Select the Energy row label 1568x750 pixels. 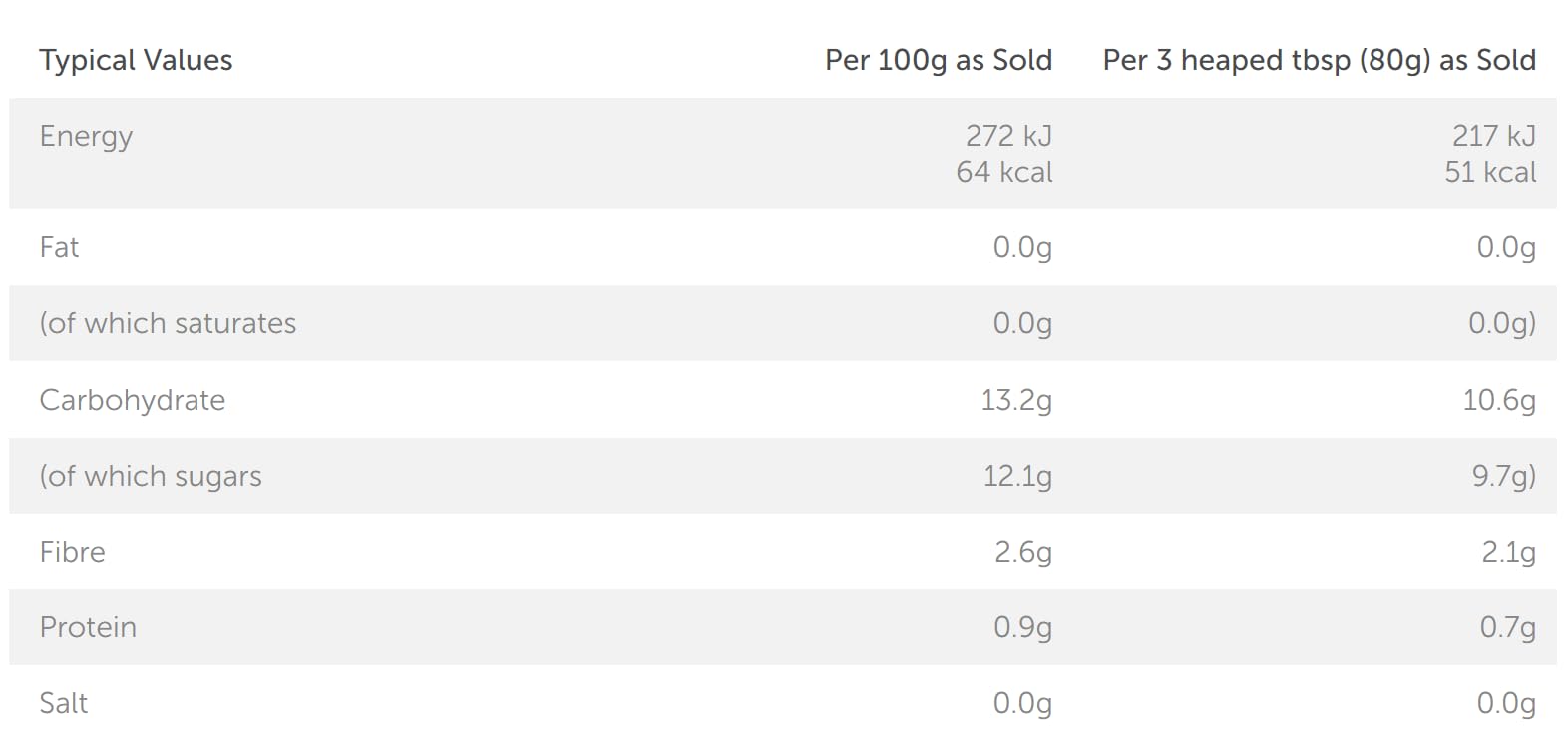click(x=86, y=136)
